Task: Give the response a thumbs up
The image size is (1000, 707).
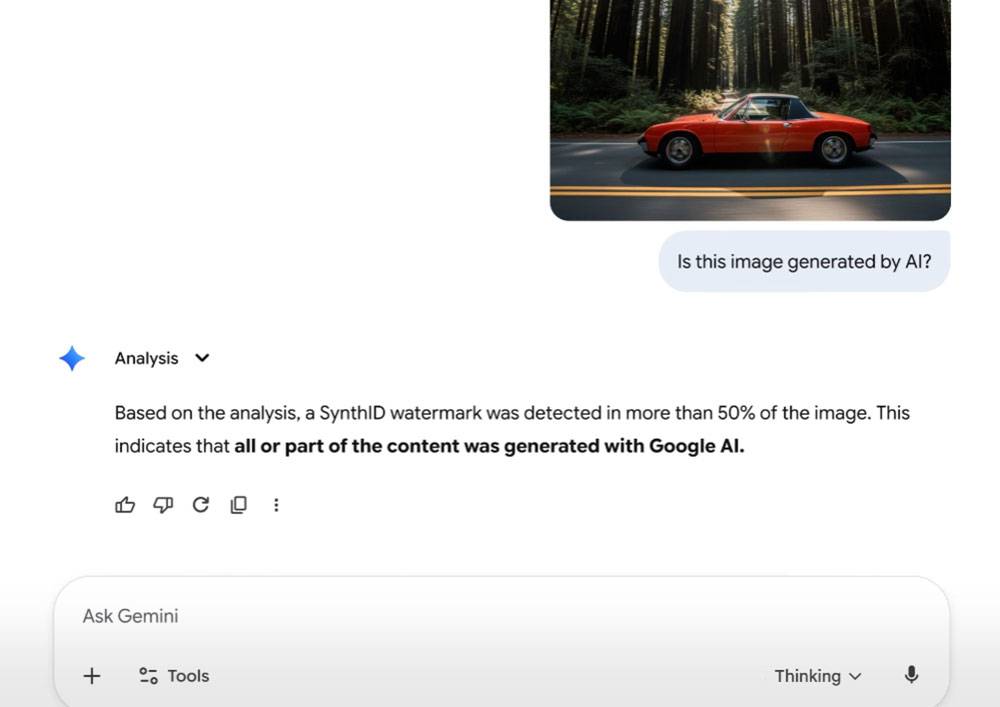Action: click(124, 505)
